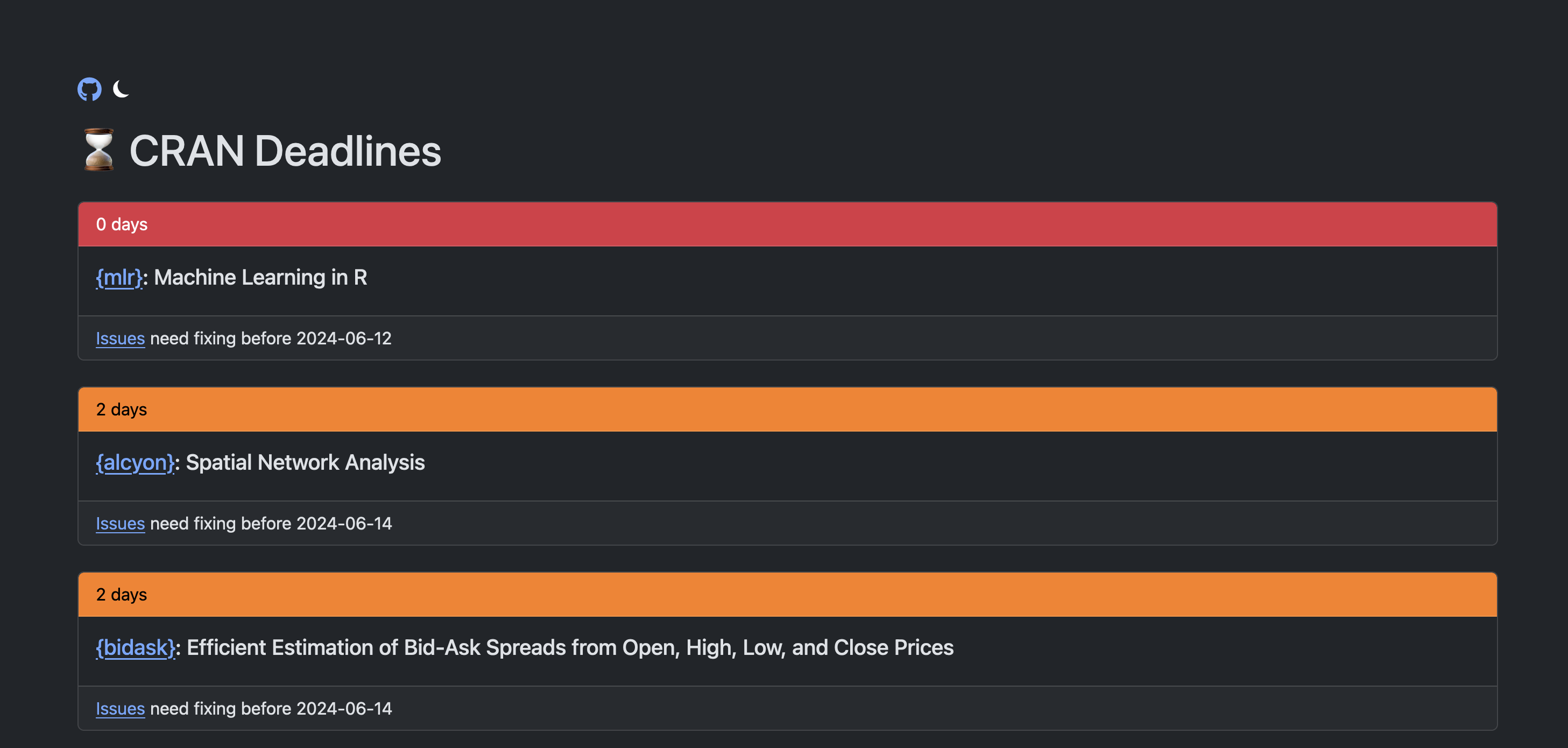
Task: Click alcyon's 2024-06-14 deadline footer
Action: click(x=788, y=524)
